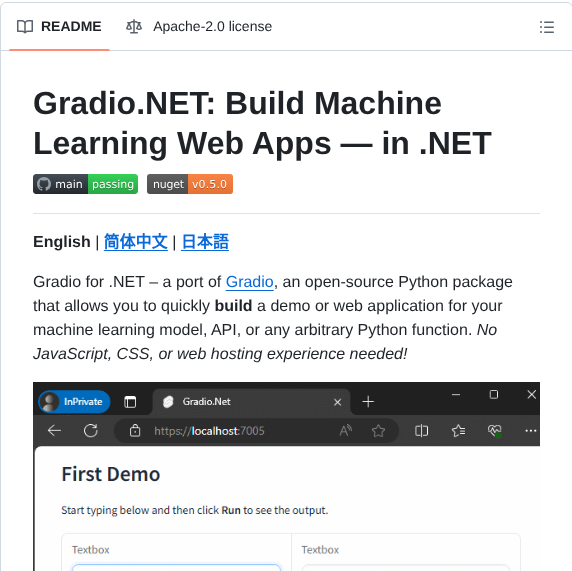Follow the Gradio hyperlink in the description
This screenshot has width=572, height=571.
[x=250, y=282]
